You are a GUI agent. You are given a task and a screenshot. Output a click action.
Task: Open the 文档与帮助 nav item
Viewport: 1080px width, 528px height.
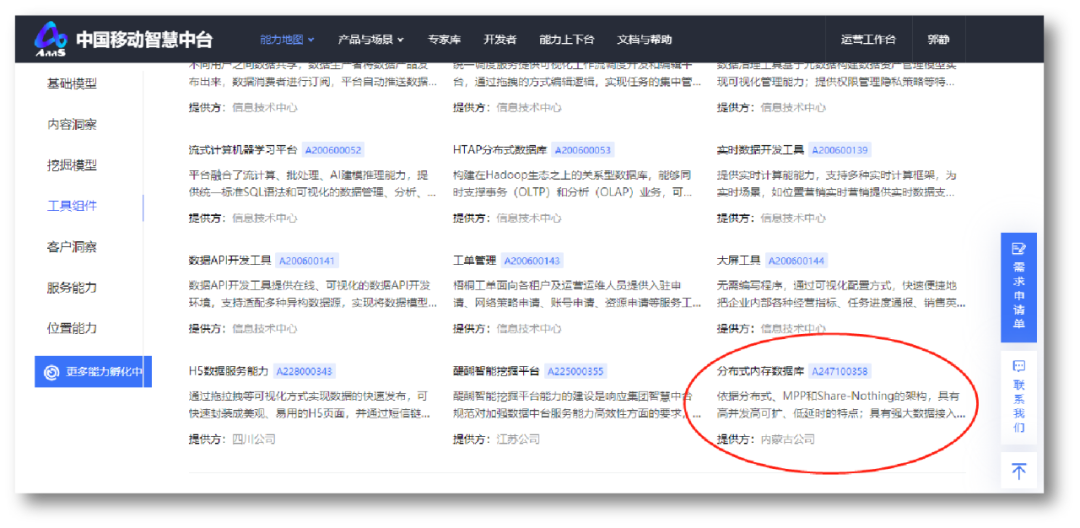pyautogui.click(x=644, y=39)
